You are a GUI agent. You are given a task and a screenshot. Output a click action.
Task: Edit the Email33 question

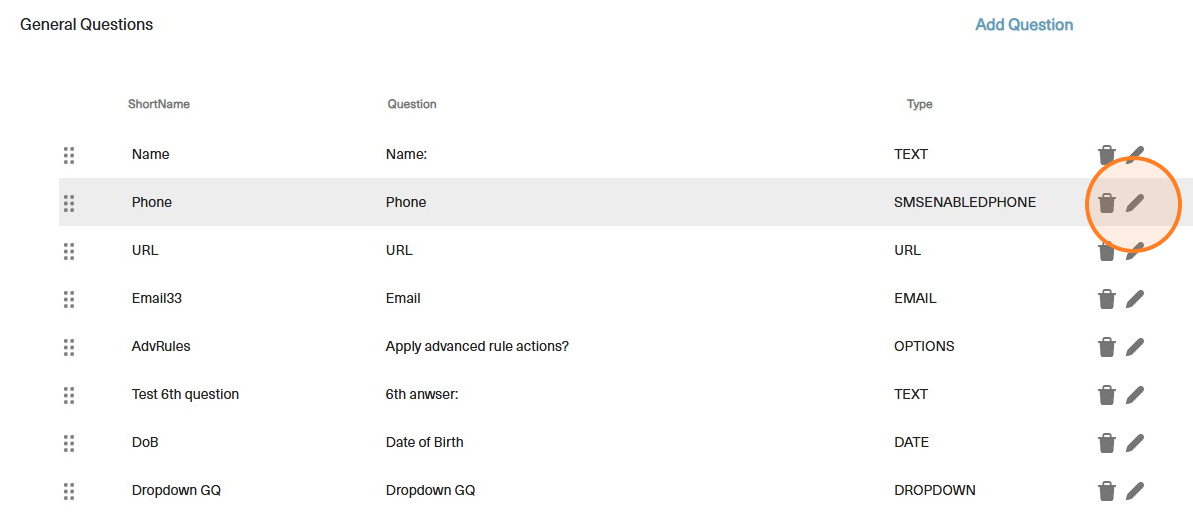point(1134,299)
